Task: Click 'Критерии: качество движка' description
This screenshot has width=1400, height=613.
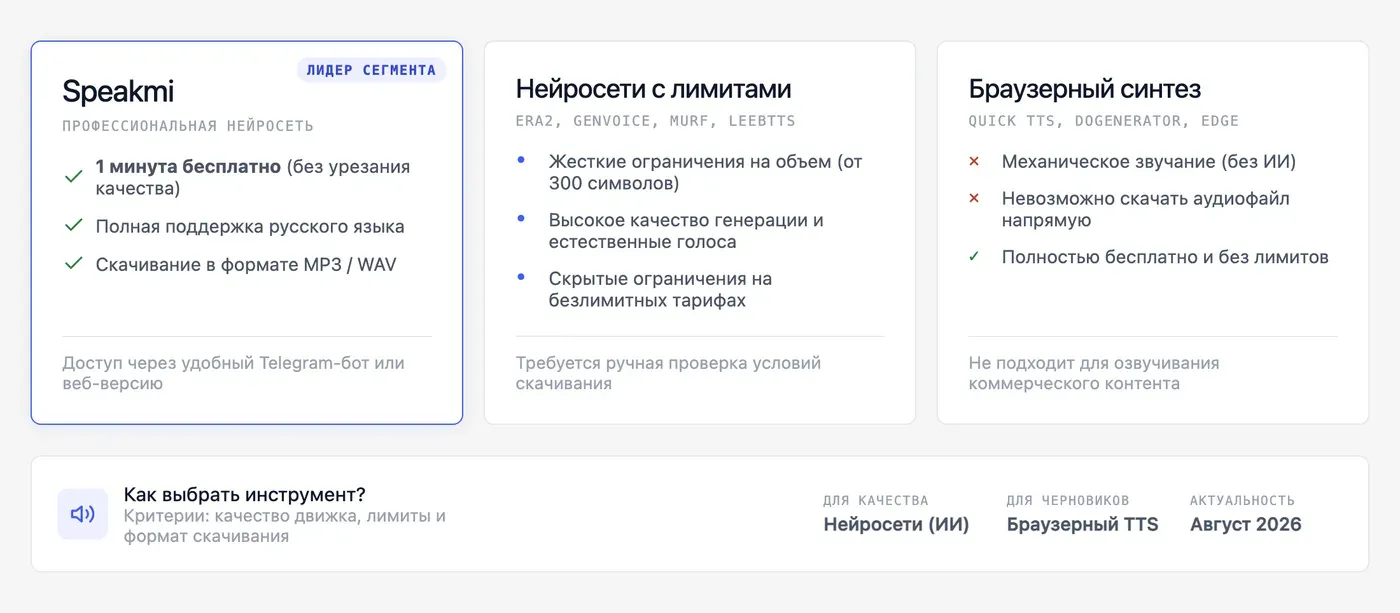Action: 285,526
